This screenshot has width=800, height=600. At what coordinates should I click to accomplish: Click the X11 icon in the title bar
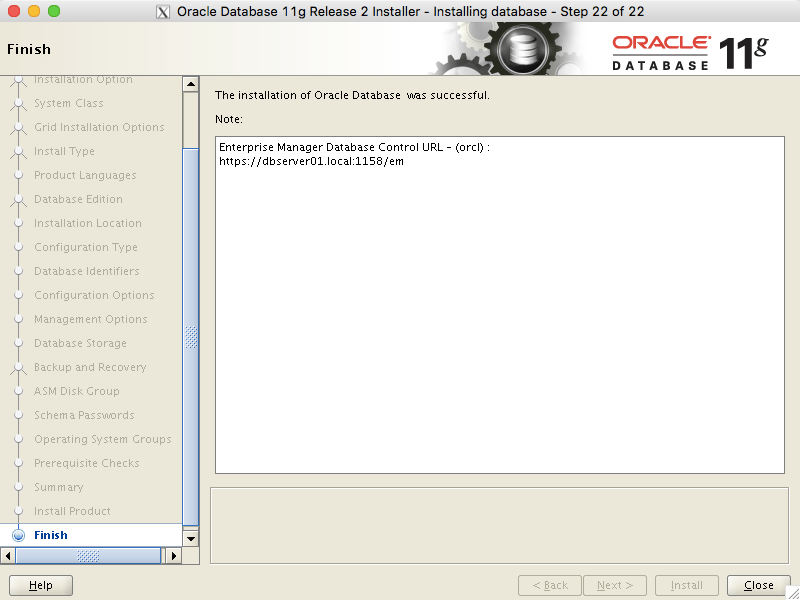(163, 11)
